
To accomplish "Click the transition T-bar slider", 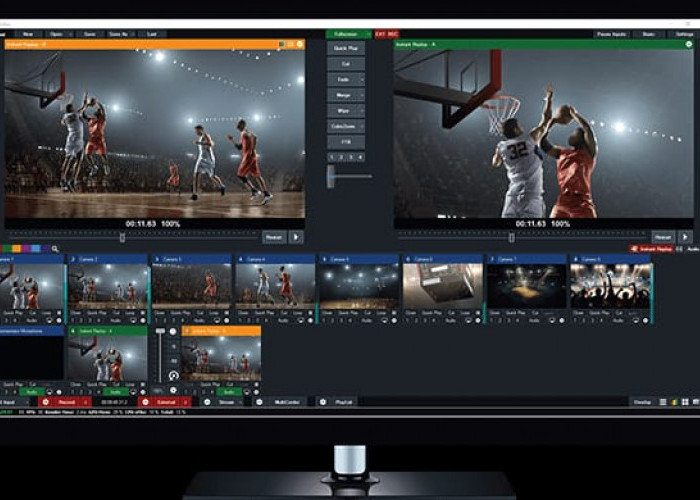I will pyautogui.click(x=331, y=176).
